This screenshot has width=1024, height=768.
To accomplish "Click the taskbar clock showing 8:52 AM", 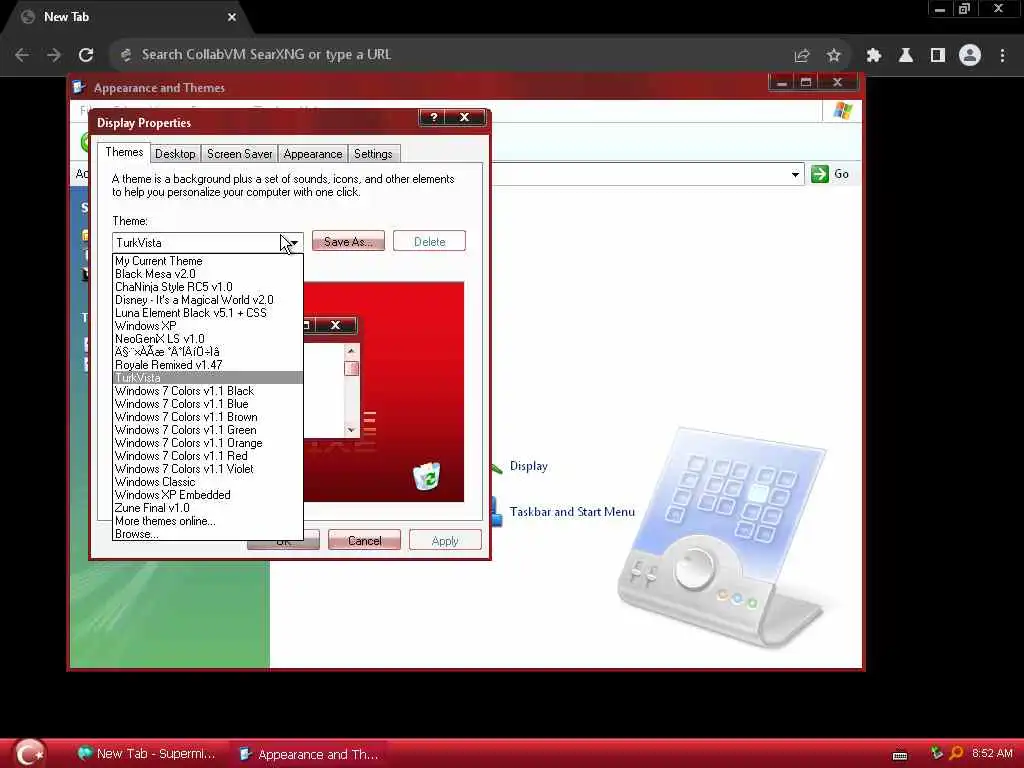I will 992,753.
